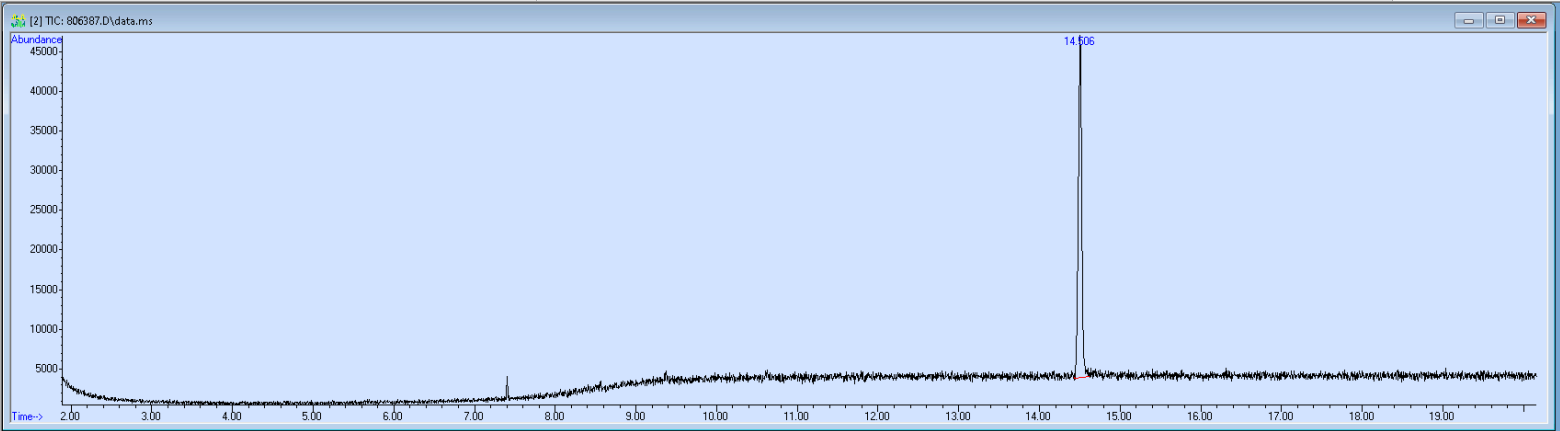
Task: Click the 19.00 time axis label
Action: (x=1442, y=415)
